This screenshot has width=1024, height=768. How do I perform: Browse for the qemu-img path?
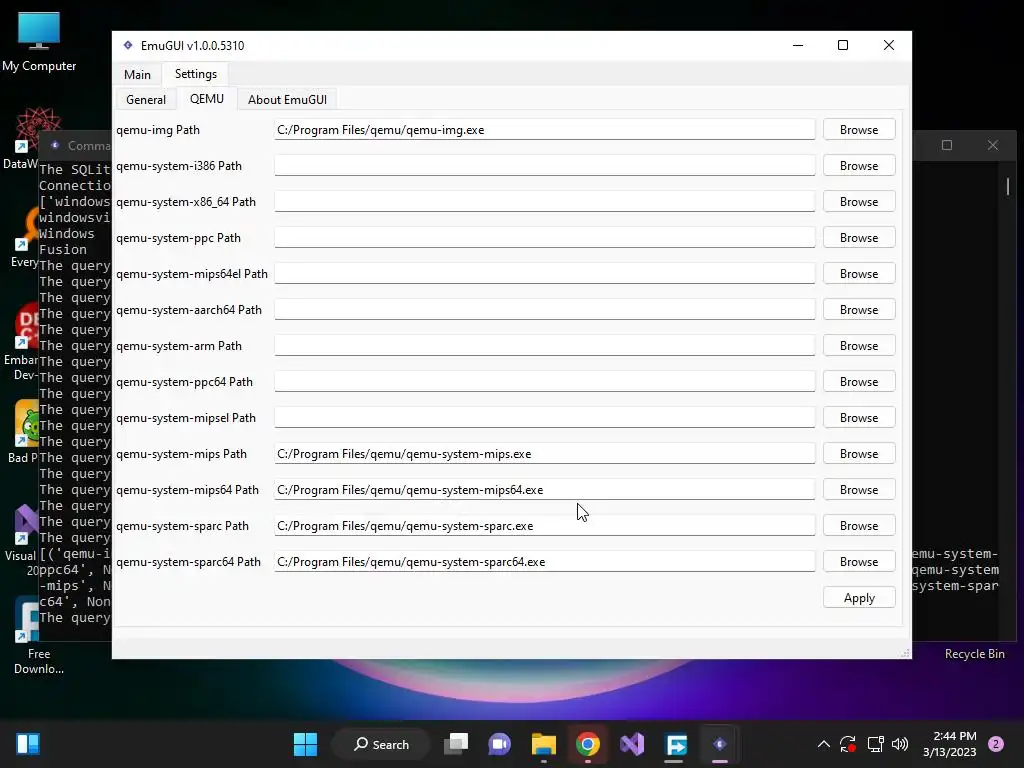point(859,130)
